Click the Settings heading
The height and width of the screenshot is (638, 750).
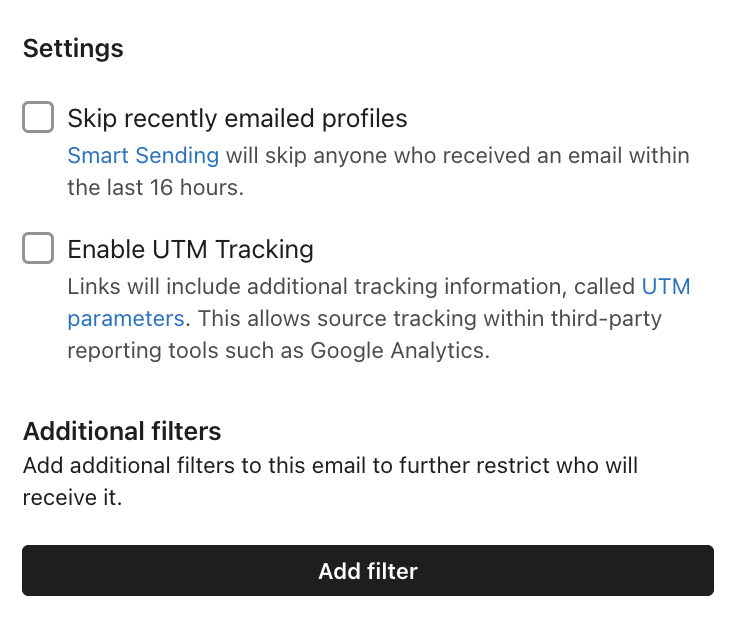coord(73,48)
